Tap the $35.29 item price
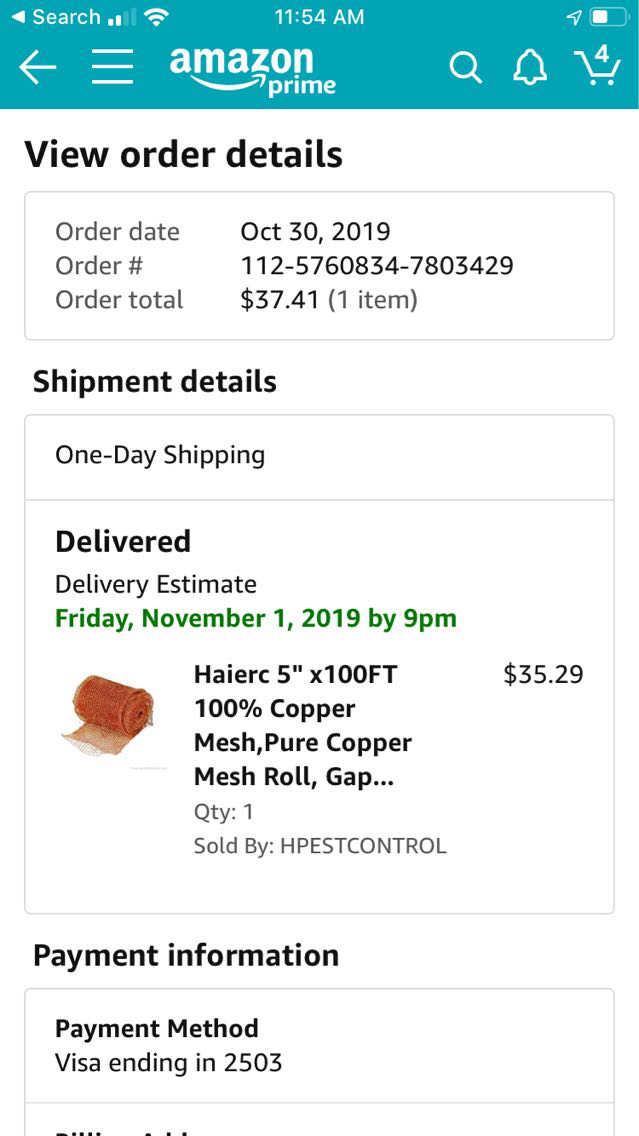639x1136 pixels. (x=543, y=674)
